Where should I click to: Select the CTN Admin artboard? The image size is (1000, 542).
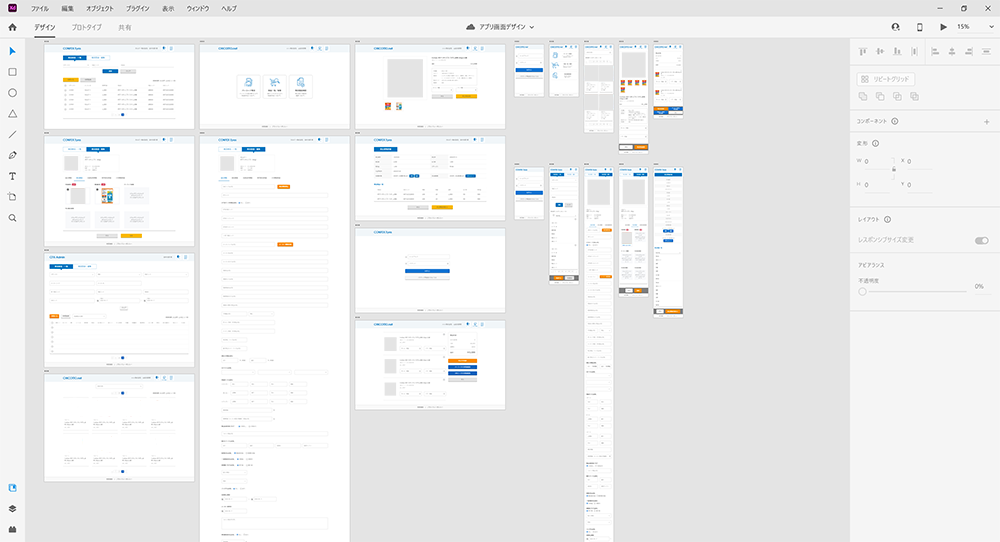(119, 311)
